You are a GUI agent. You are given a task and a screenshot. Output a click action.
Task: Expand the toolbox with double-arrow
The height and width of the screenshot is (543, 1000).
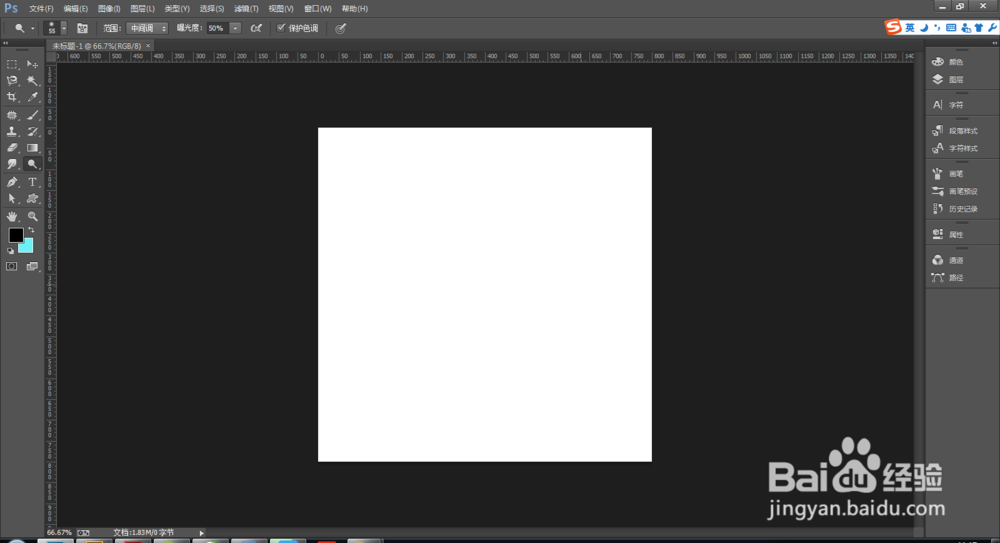[x=5, y=43]
